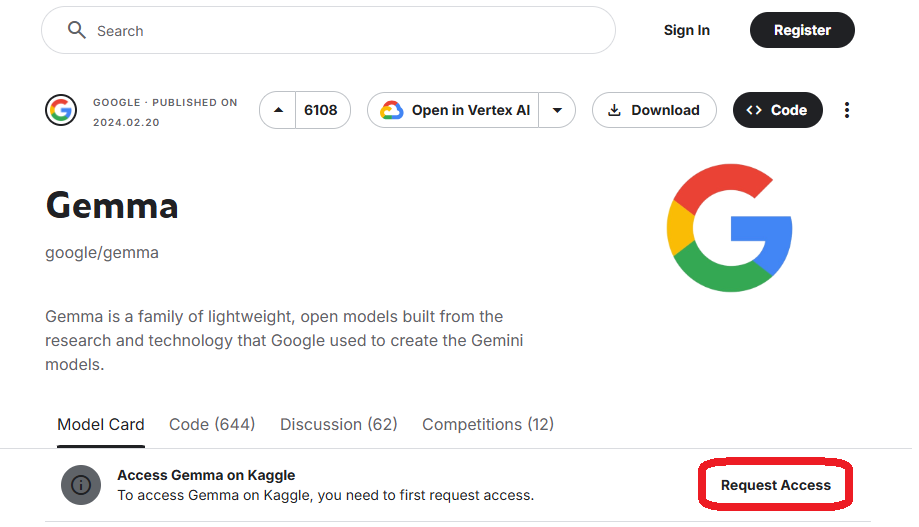
Task: Click the large Google G logo image
Action: tap(730, 227)
